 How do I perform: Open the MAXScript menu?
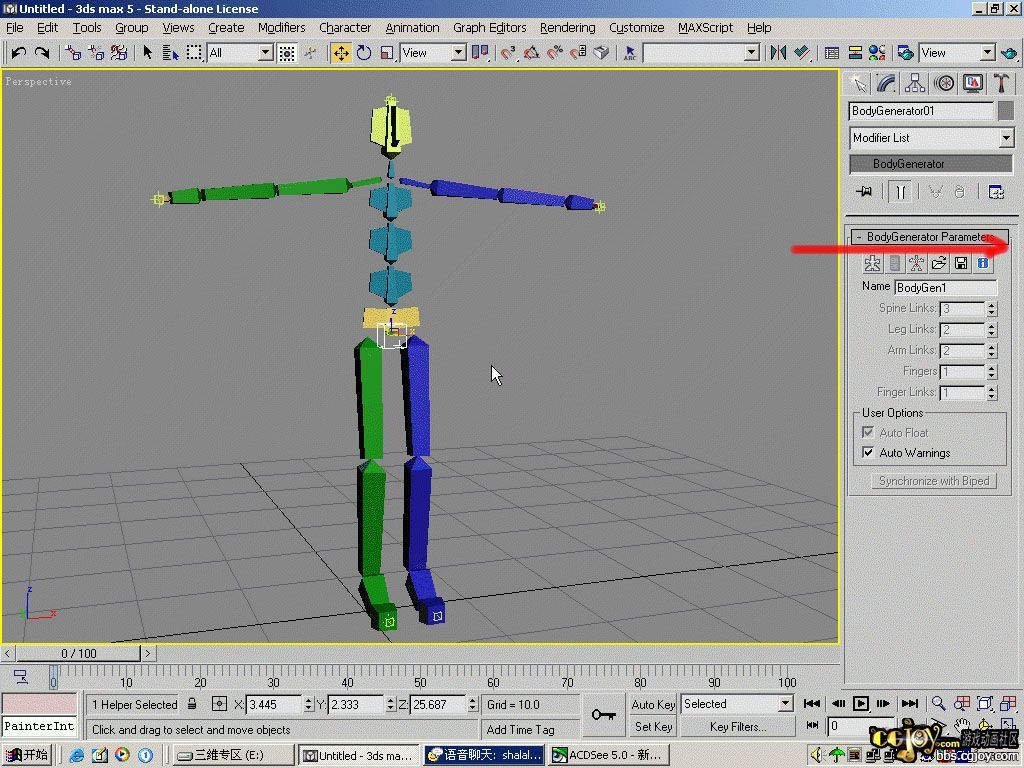coord(705,27)
